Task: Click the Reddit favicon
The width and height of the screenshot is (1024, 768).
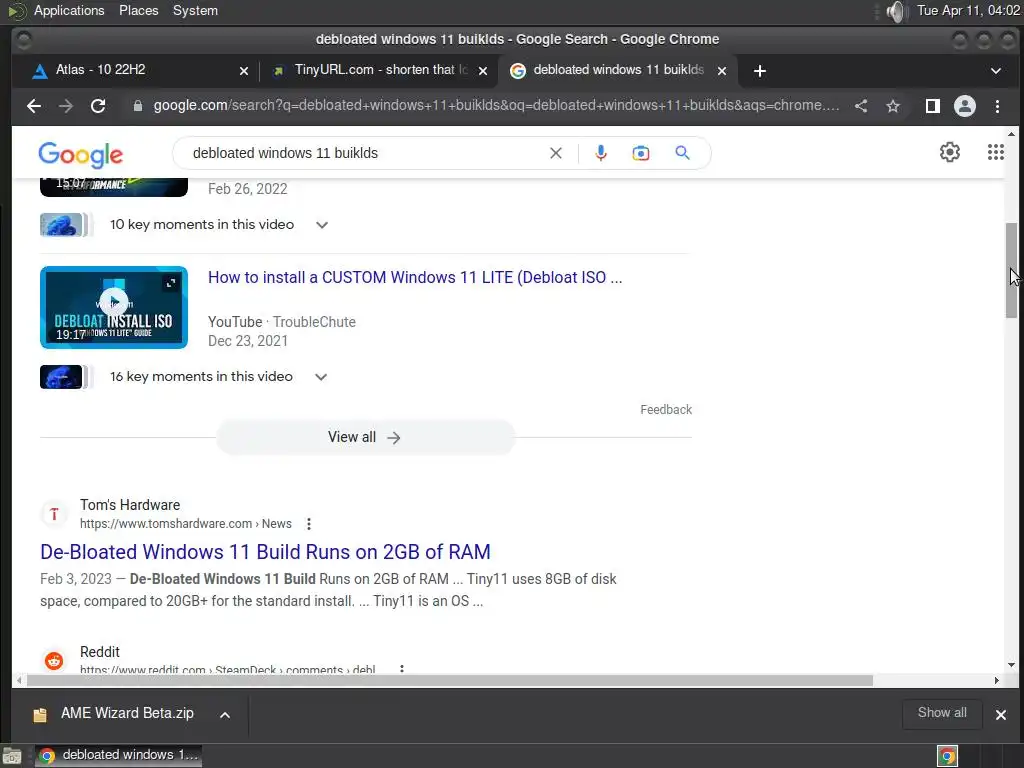Action: click(x=54, y=661)
